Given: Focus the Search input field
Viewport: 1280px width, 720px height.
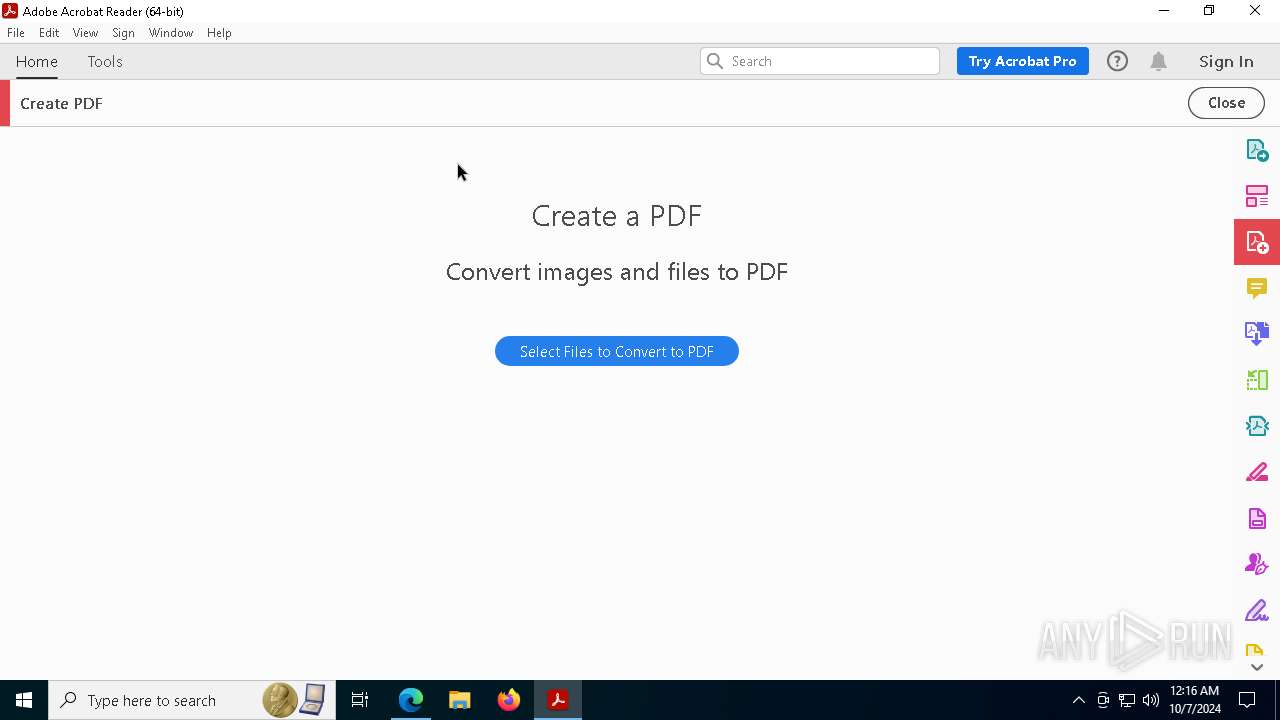Looking at the screenshot, I should (820, 61).
